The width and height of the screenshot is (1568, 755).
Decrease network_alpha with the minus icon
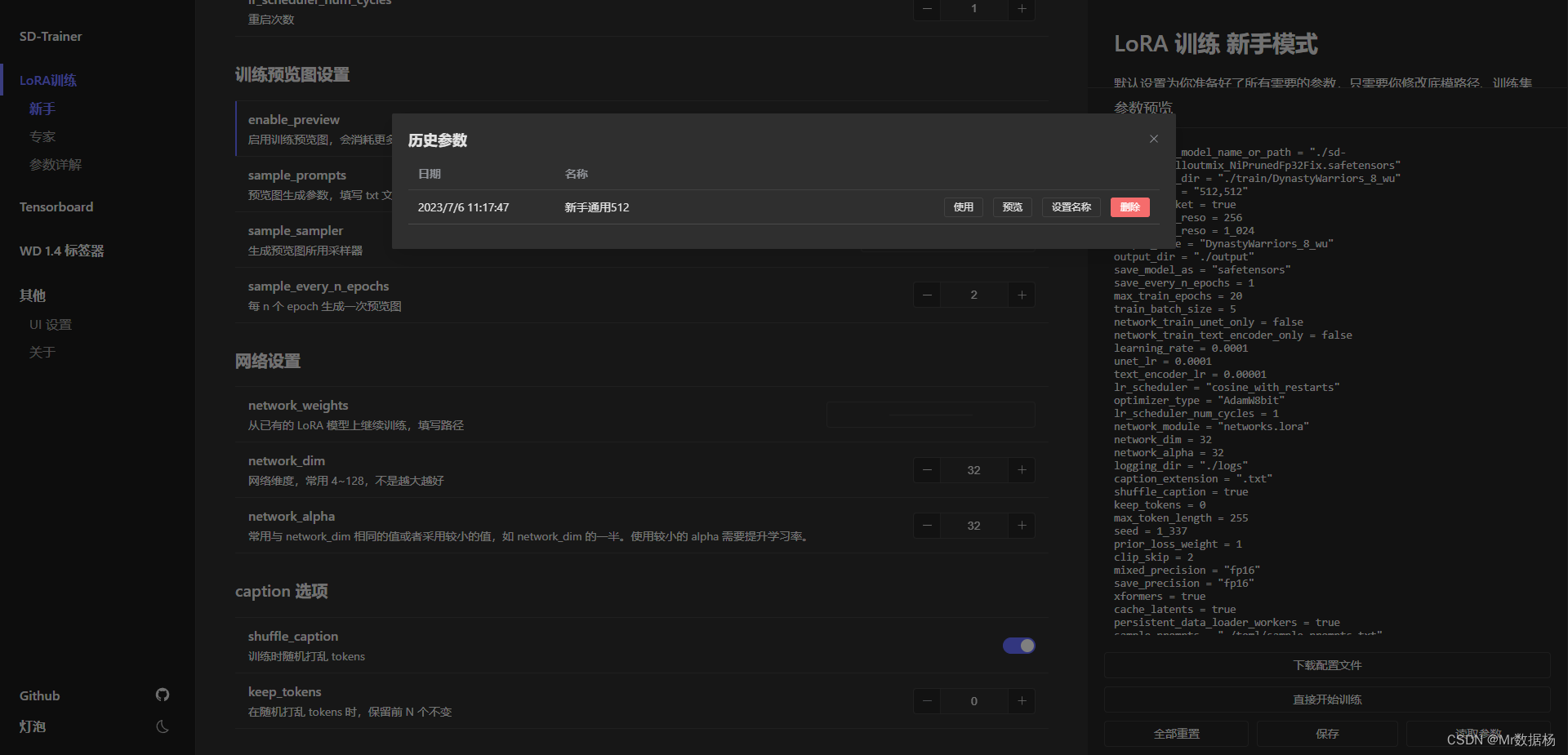pyautogui.click(x=927, y=526)
